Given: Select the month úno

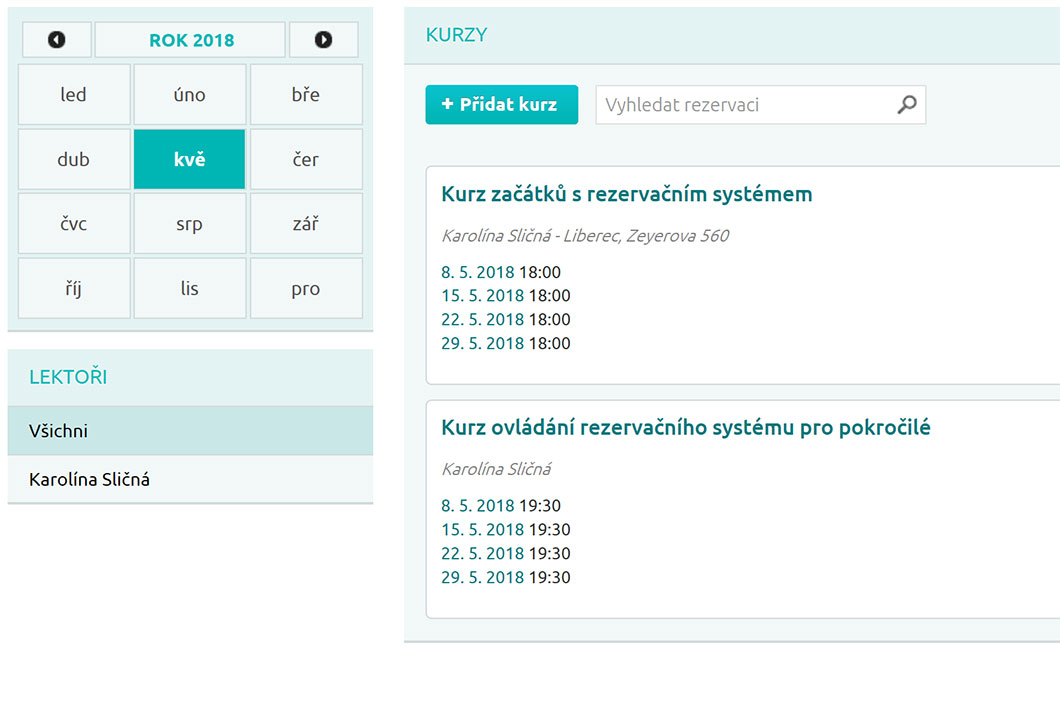Looking at the screenshot, I should click(x=189, y=94).
